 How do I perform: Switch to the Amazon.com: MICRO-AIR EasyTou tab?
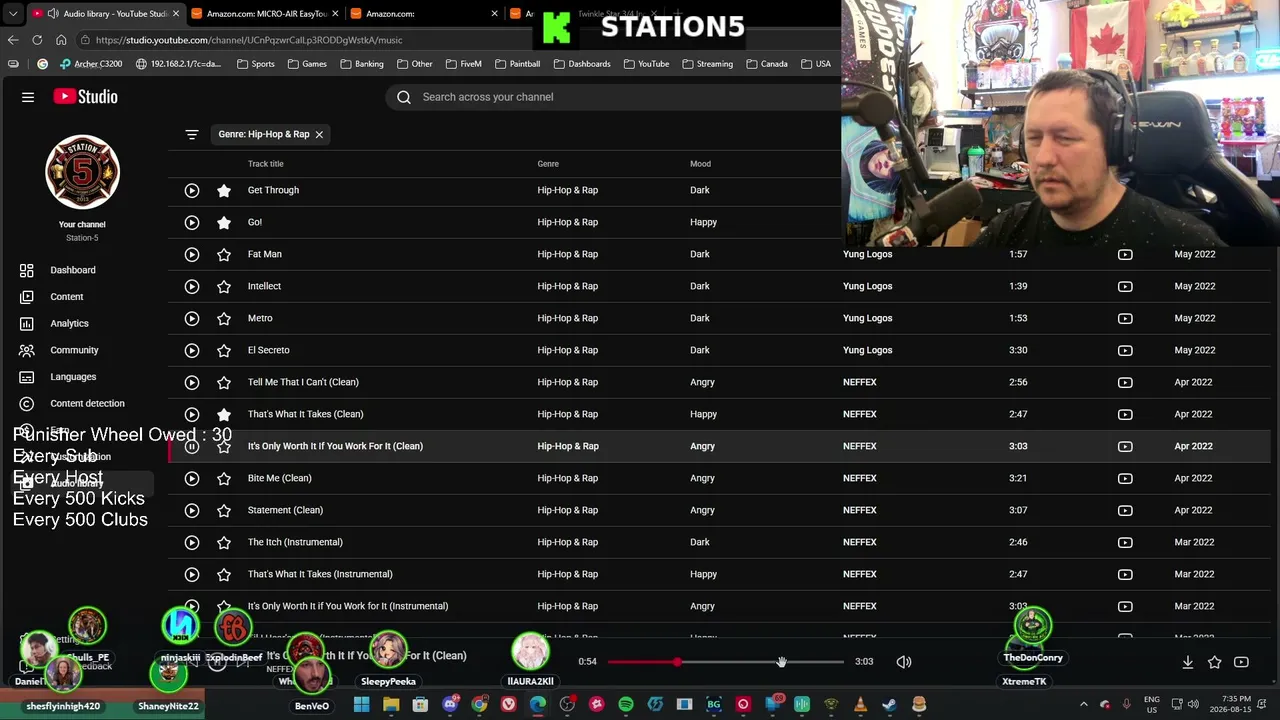pos(264,14)
